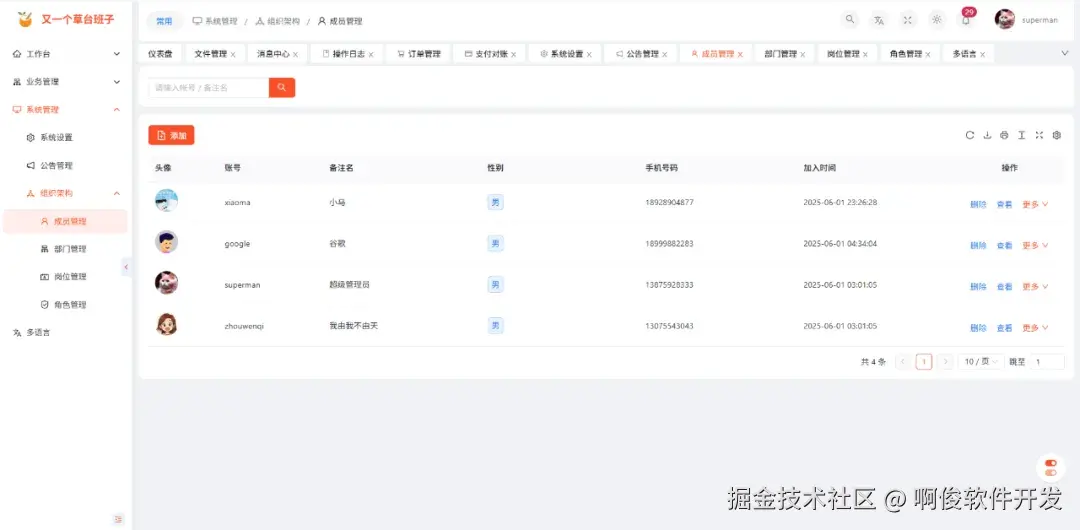Click 删除 for the xiaoma row

pyautogui.click(x=978, y=205)
